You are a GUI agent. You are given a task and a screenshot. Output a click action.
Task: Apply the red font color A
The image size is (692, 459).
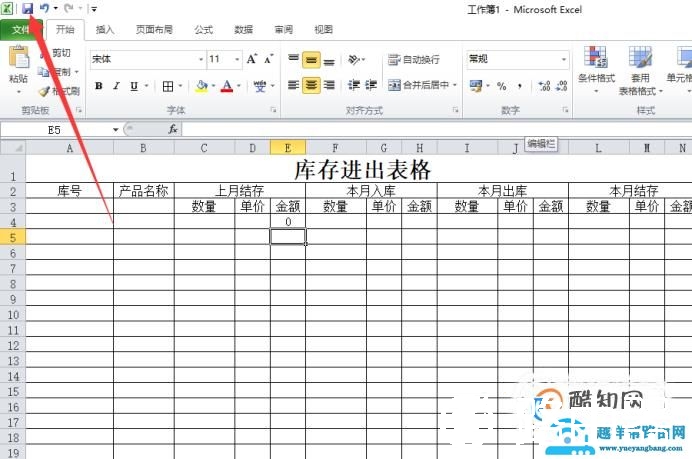pos(227,86)
